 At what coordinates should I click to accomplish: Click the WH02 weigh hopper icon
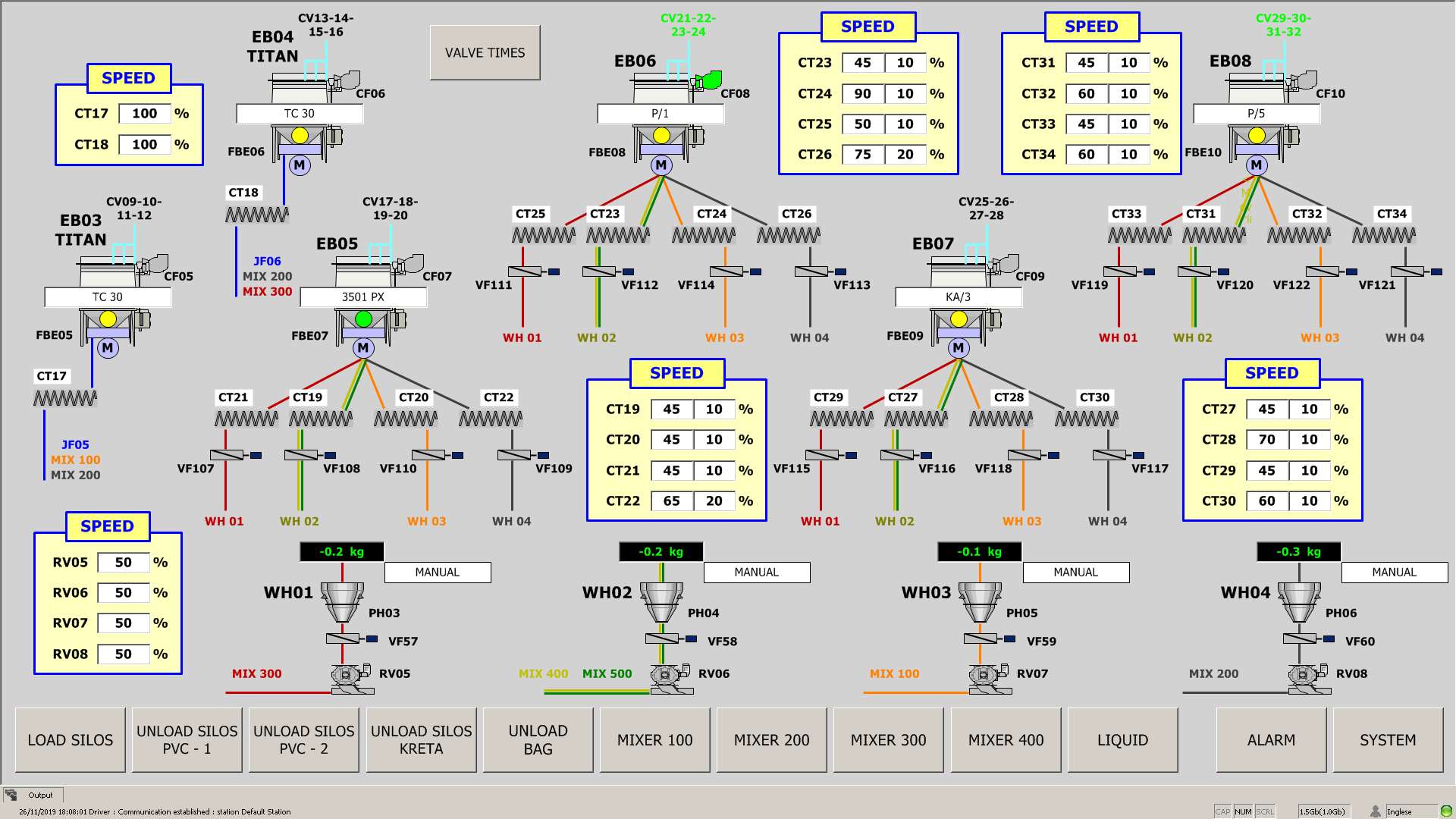click(x=661, y=602)
